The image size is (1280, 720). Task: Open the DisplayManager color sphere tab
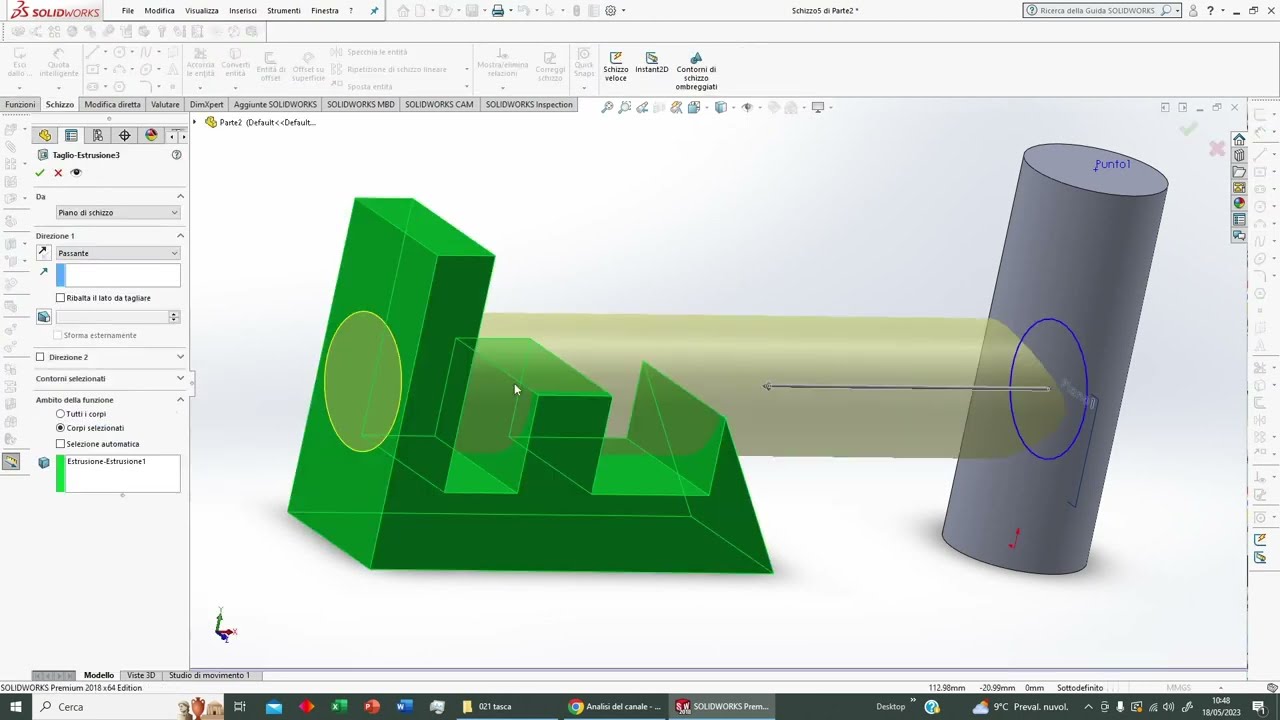tap(151, 135)
